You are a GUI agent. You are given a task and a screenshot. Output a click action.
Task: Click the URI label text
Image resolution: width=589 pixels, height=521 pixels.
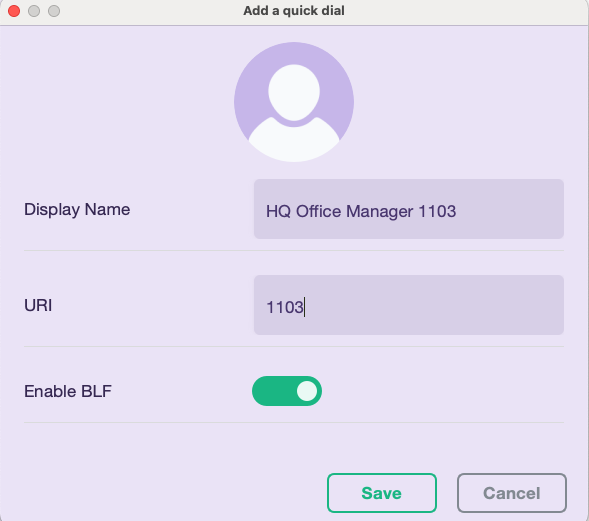click(38, 305)
